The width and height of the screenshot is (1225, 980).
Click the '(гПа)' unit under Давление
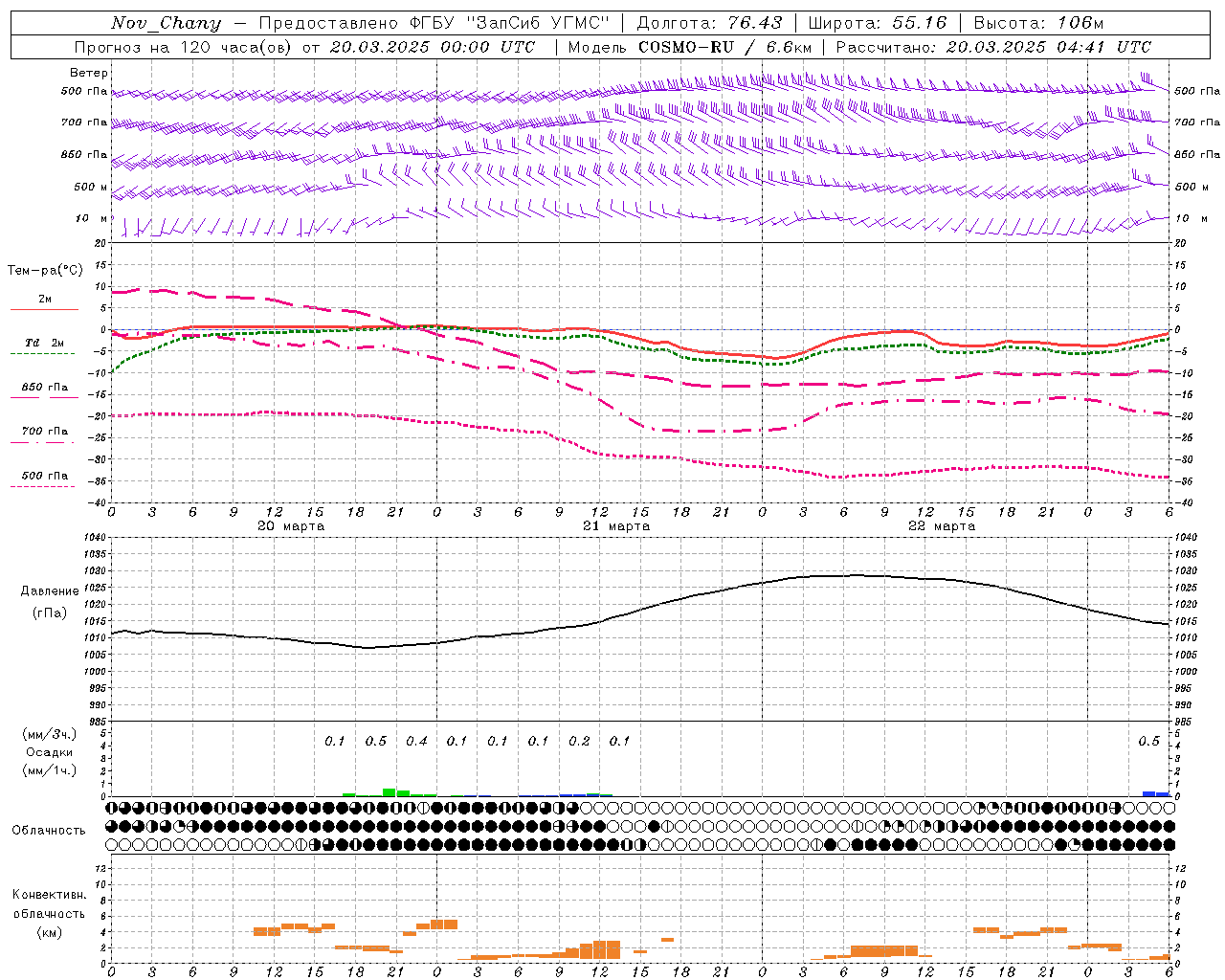pos(50,613)
